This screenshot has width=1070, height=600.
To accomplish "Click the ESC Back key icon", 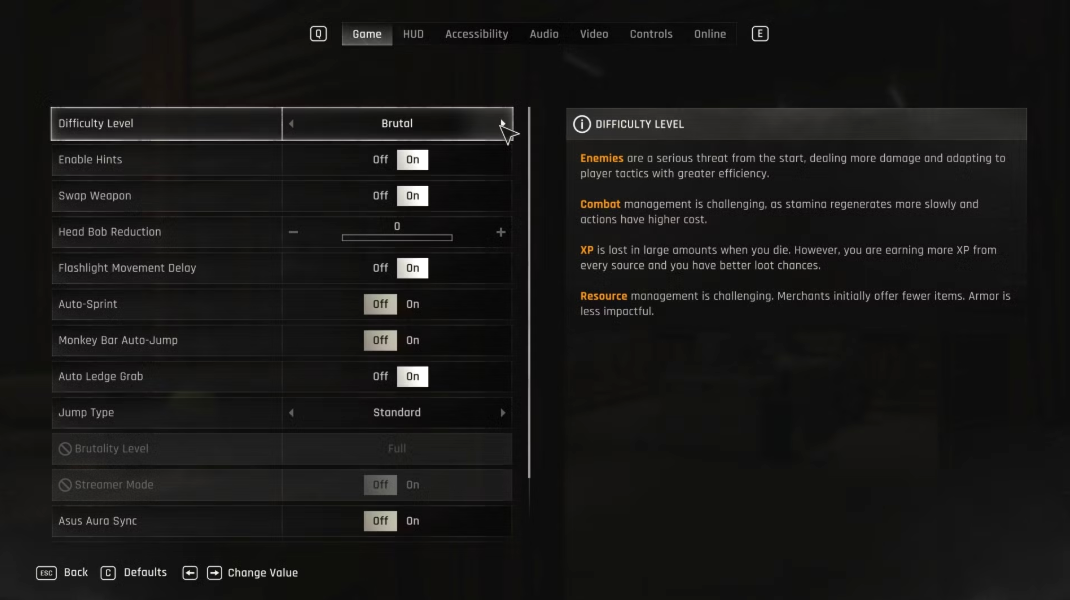I will pos(46,573).
